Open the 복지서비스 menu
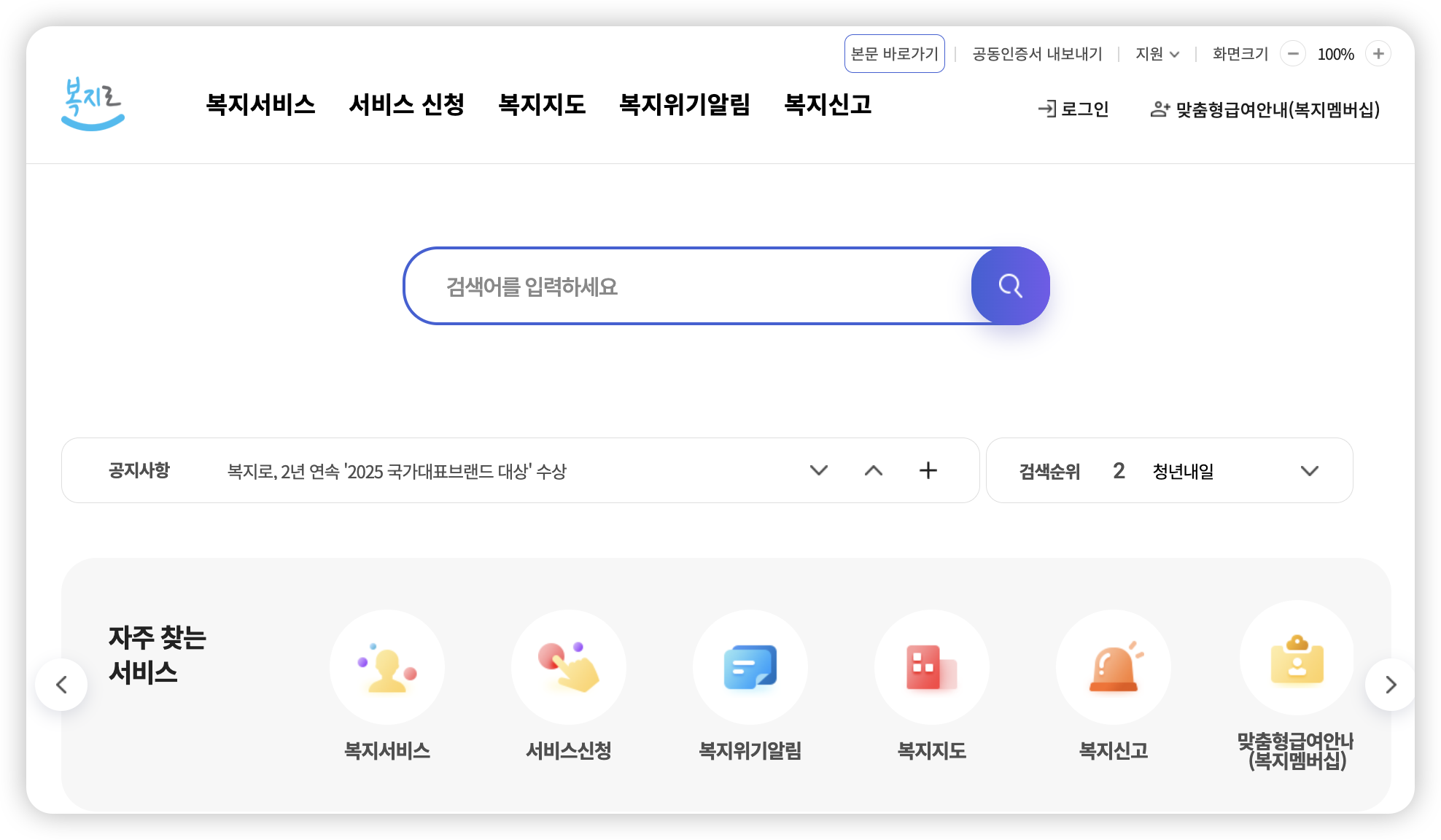The height and width of the screenshot is (840, 1441). [x=261, y=105]
